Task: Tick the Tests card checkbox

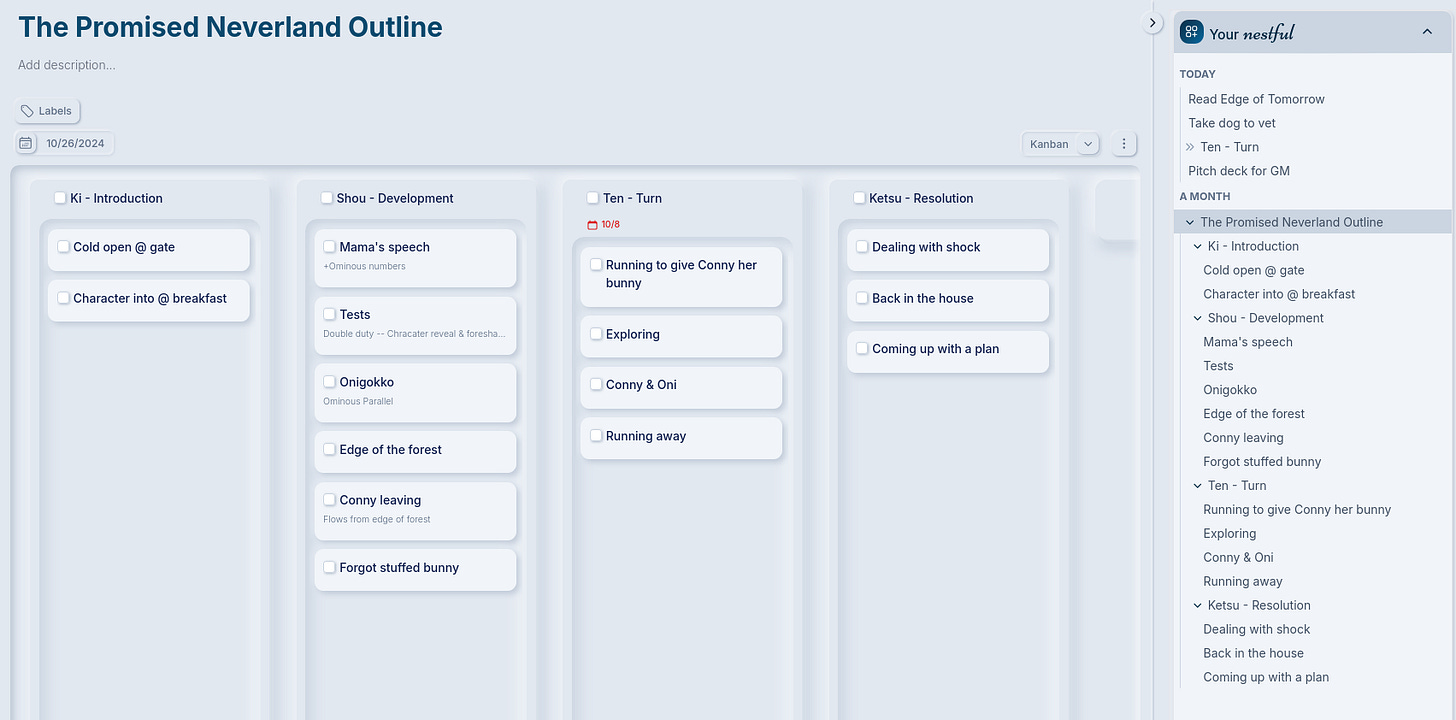Action: tap(330, 314)
